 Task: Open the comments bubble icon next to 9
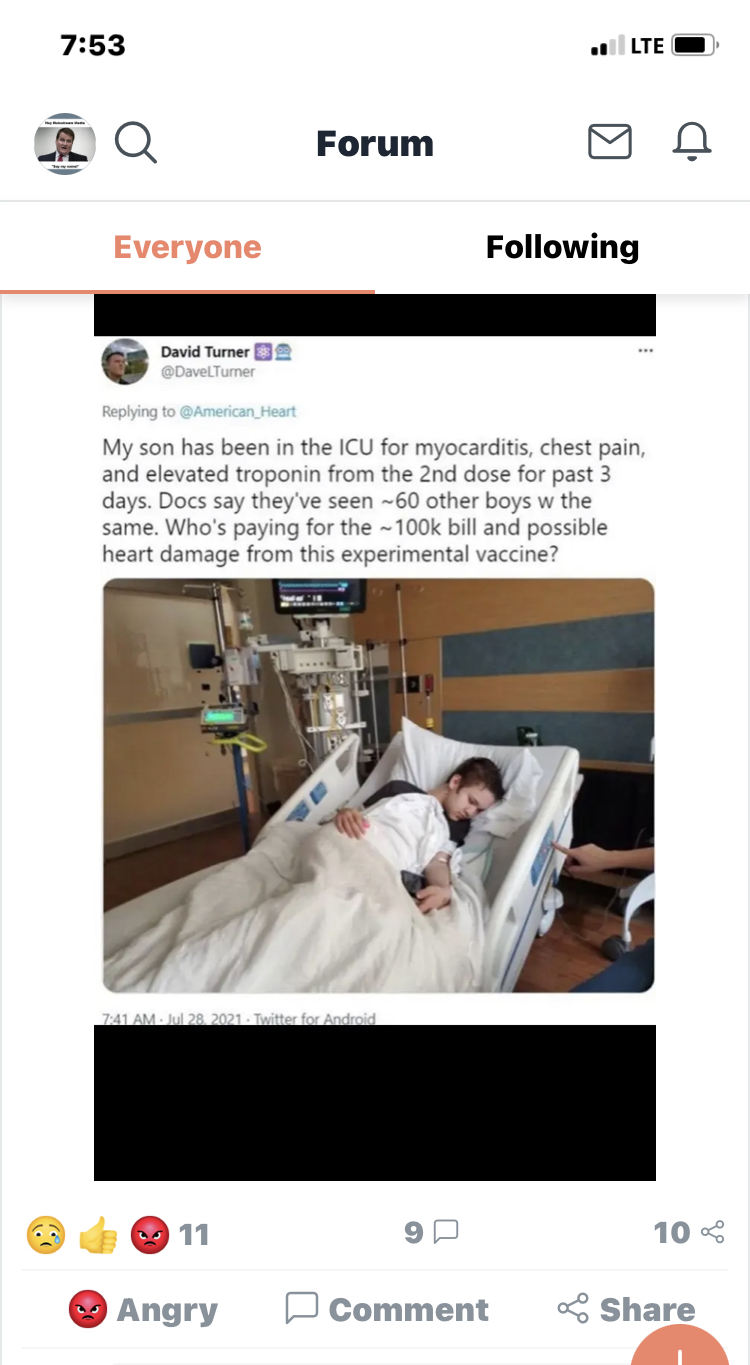(x=446, y=1232)
